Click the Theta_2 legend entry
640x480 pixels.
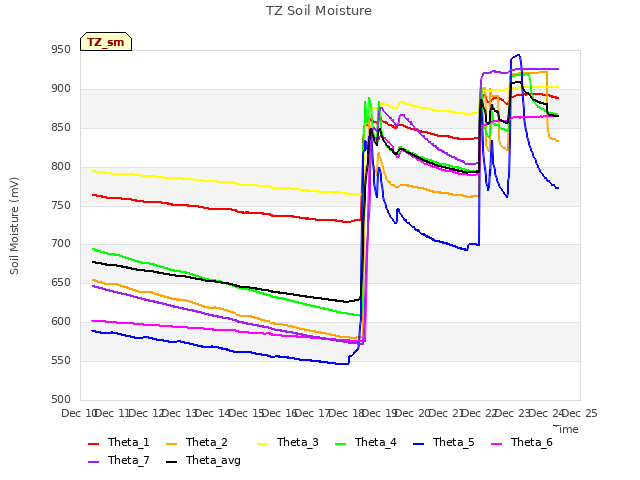(x=197, y=442)
